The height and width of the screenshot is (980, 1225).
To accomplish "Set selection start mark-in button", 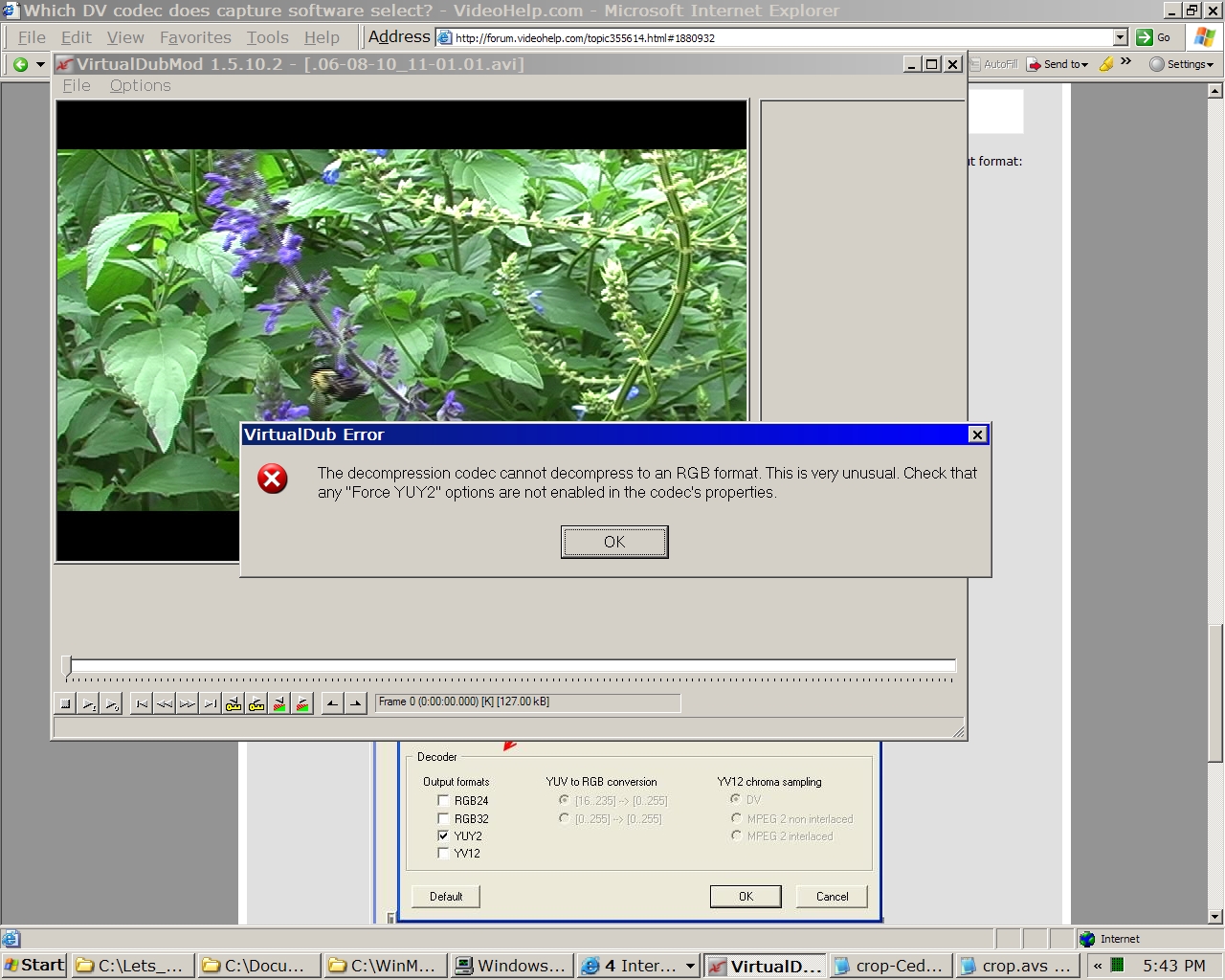I will pos(332,703).
